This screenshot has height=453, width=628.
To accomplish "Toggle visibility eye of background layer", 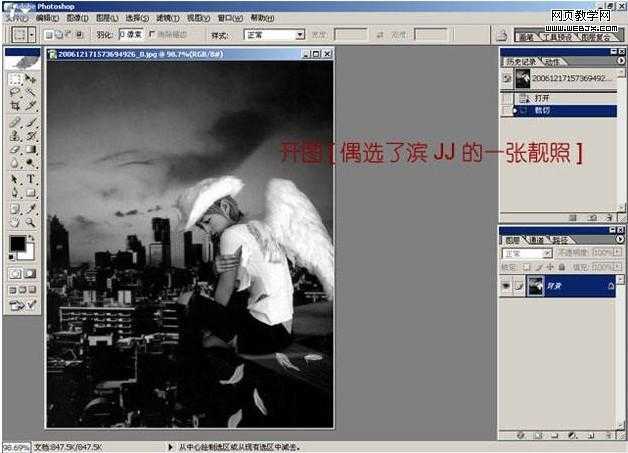I will tap(506, 286).
